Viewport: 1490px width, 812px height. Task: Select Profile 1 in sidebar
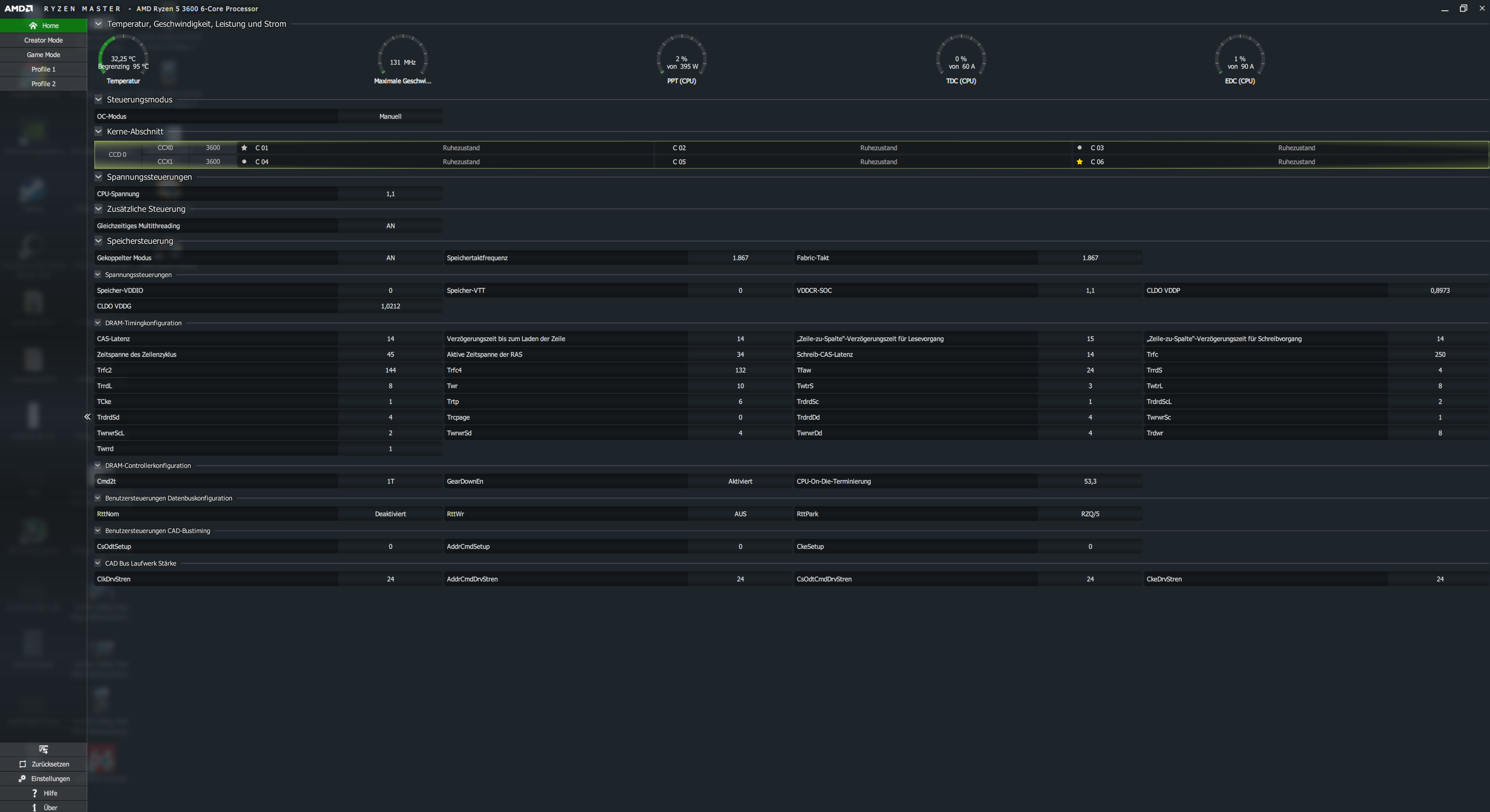click(43, 69)
